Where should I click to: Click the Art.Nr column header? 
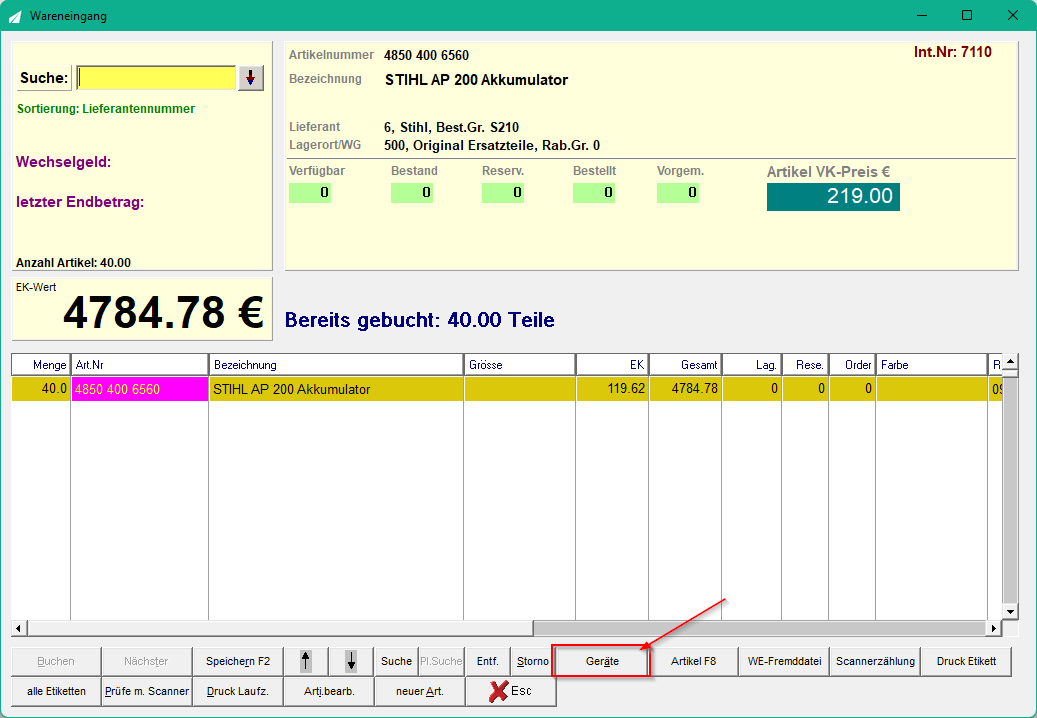[x=140, y=365]
